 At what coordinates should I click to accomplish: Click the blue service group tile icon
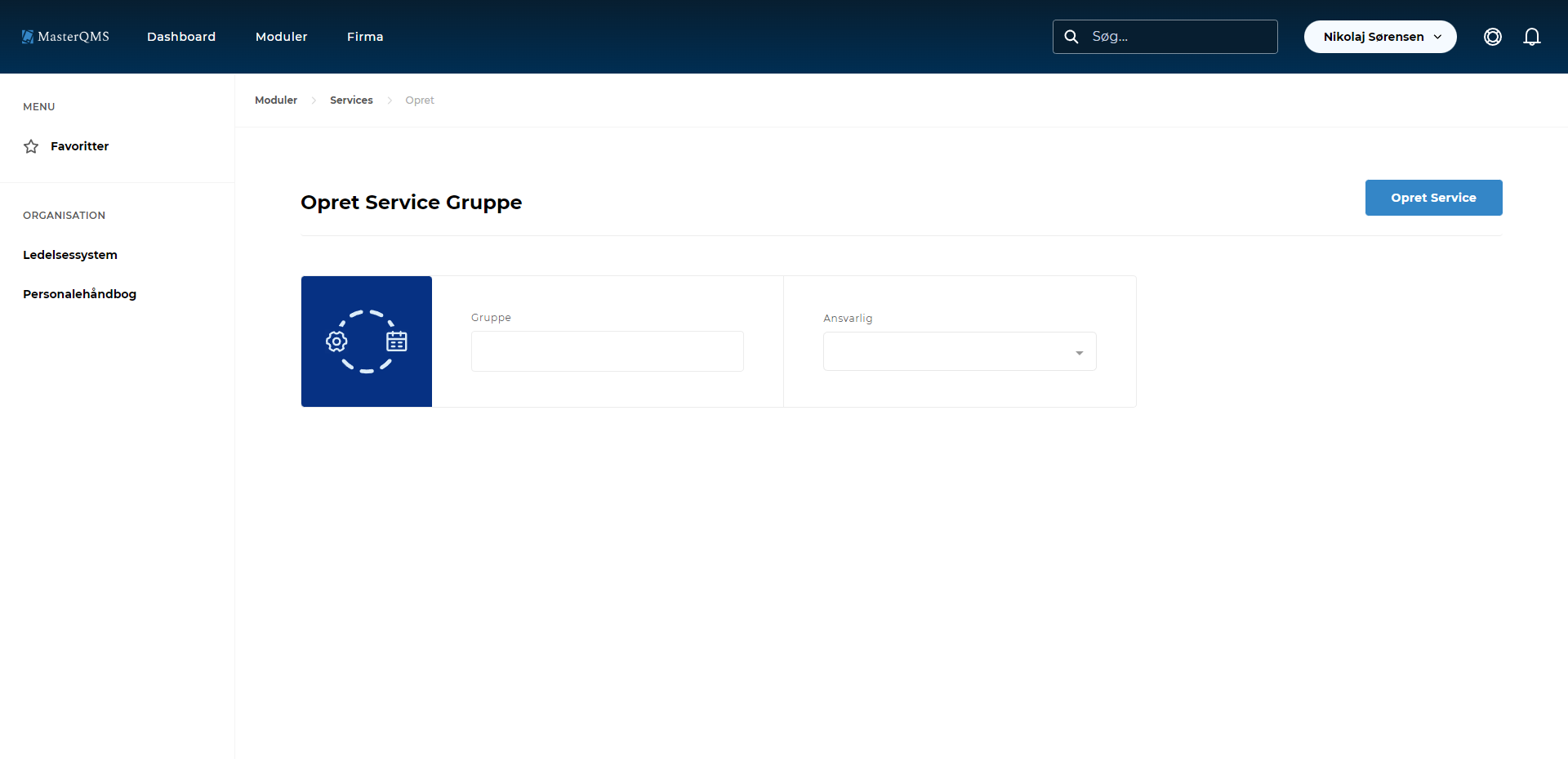[x=366, y=341]
